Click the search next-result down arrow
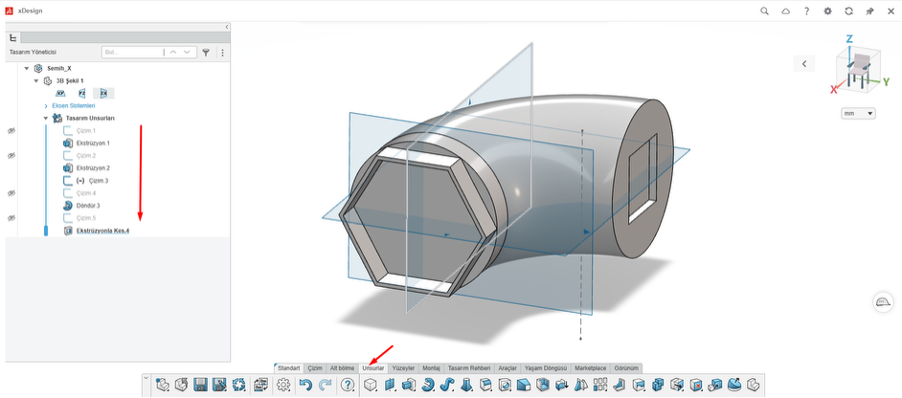Screen dimensions: 902x398 pyautogui.click(x=186, y=52)
